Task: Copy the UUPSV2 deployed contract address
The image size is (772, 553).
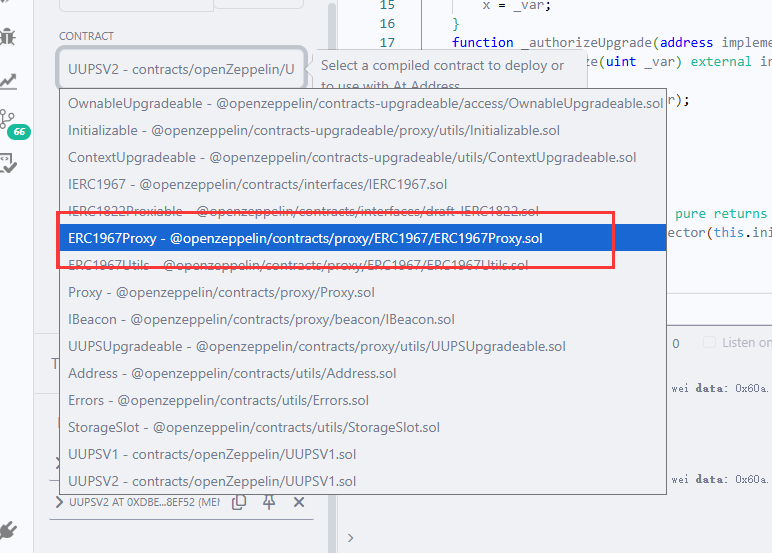Action: coord(239,502)
